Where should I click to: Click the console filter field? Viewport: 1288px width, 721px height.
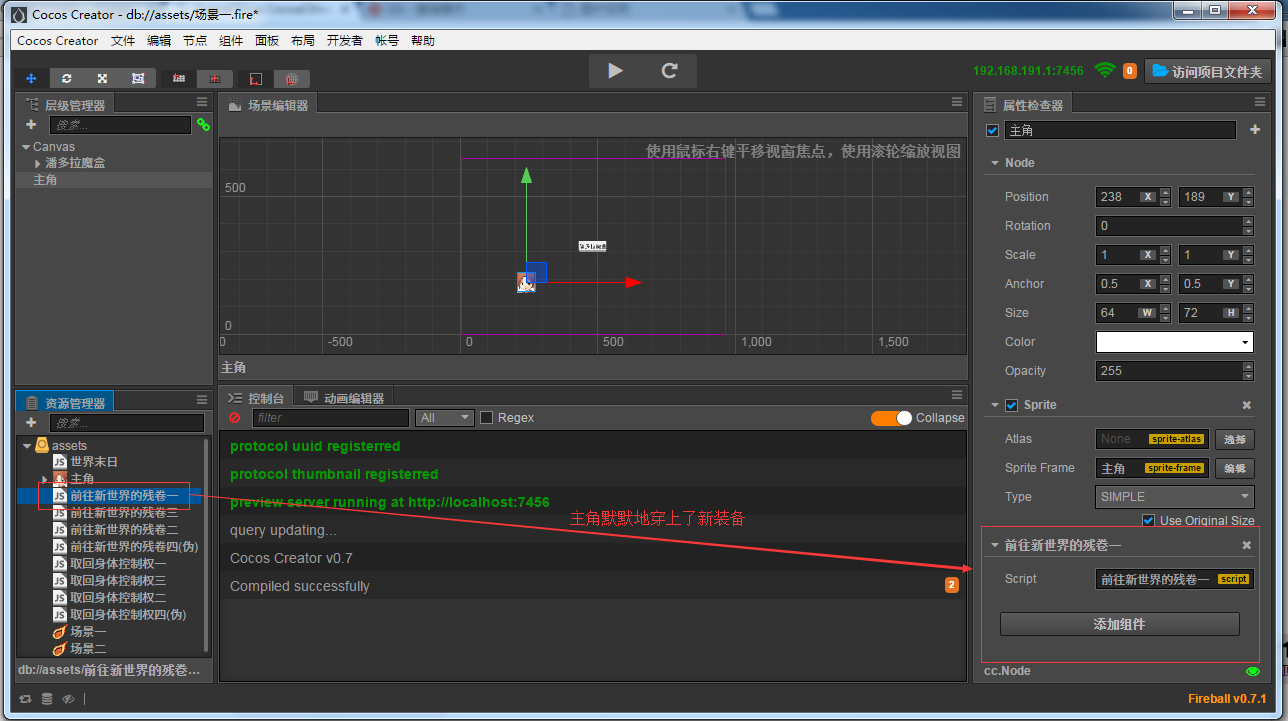[331, 418]
